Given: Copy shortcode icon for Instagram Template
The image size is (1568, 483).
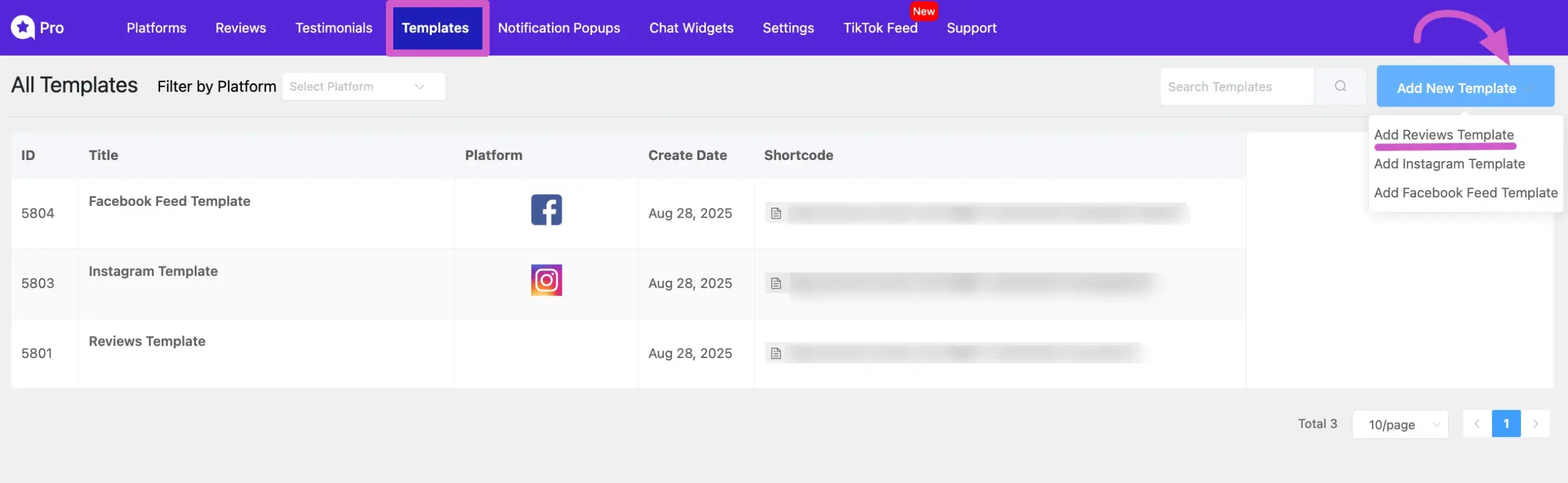Looking at the screenshot, I should pos(776,283).
